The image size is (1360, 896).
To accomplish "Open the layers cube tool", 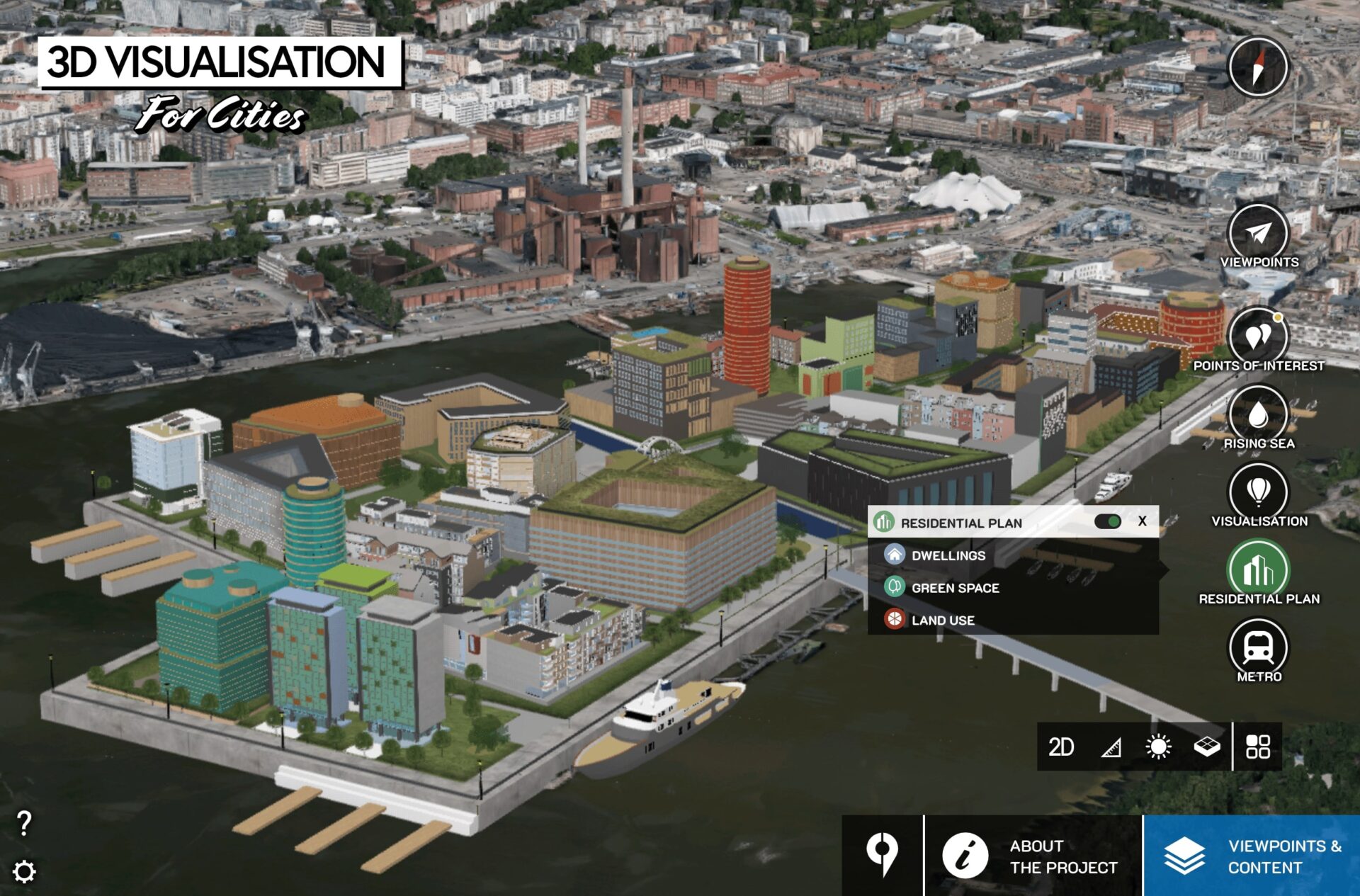I will point(1206,747).
